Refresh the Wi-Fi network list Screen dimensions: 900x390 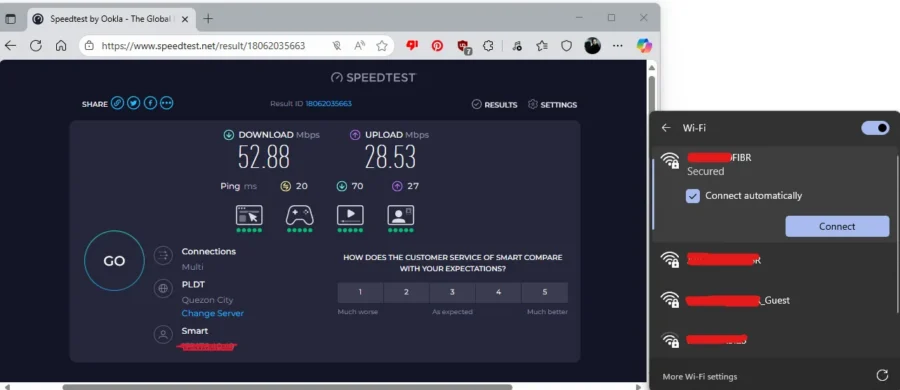[882, 376]
